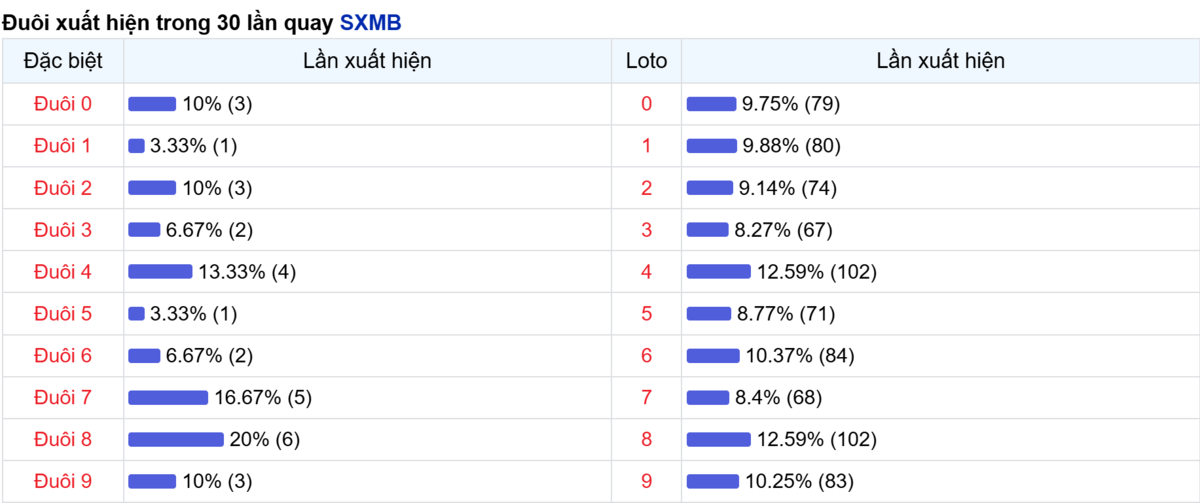This screenshot has height=503, width=1200.
Task: Click the Loto column header
Action: pos(646,61)
